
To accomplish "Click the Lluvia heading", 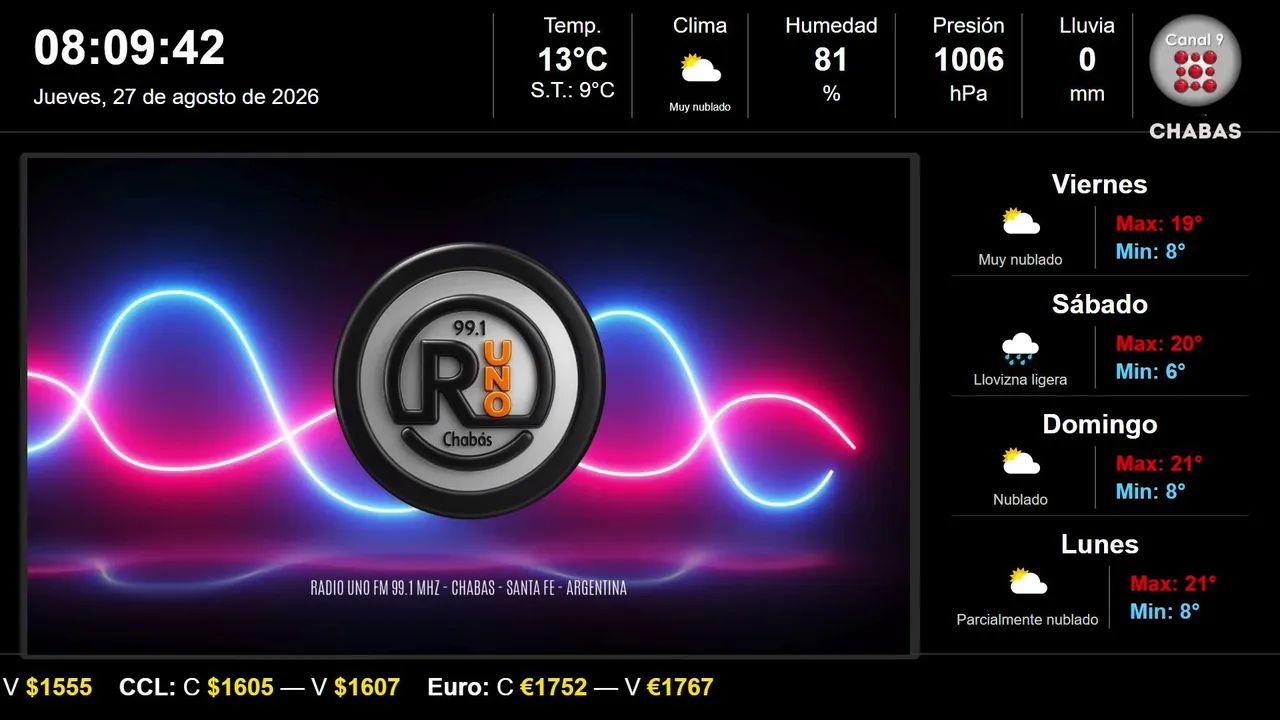I will (x=1087, y=26).
